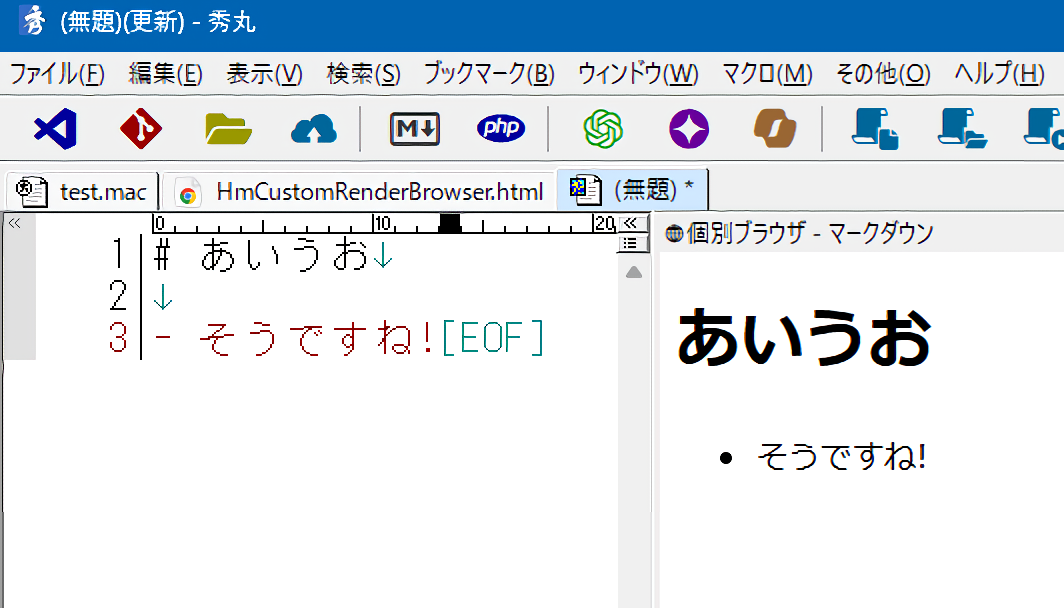Click the purple Gemini star icon

pyautogui.click(x=689, y=128)
